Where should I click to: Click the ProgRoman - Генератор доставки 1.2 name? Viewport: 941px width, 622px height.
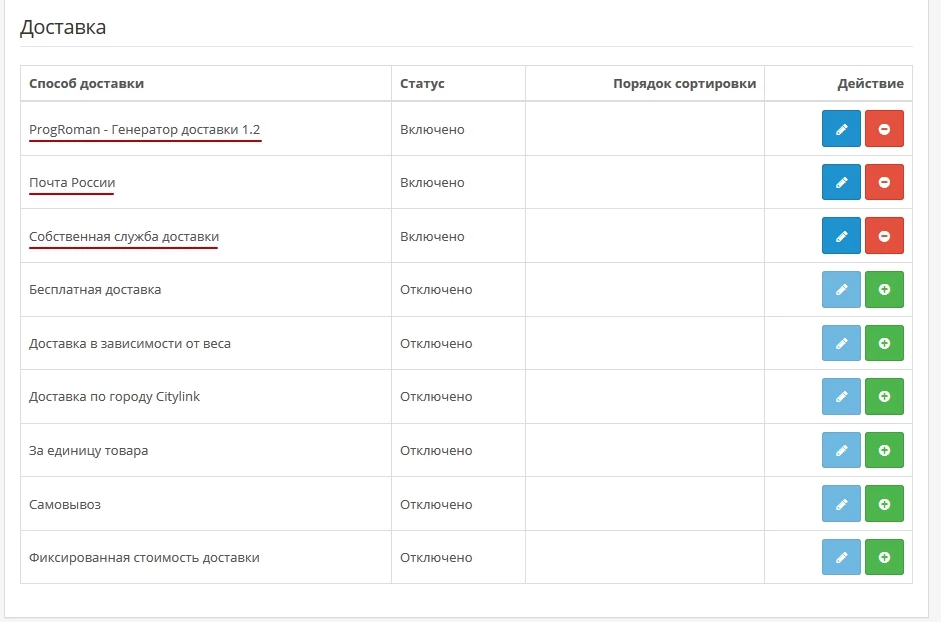click(x=145, y=130)
